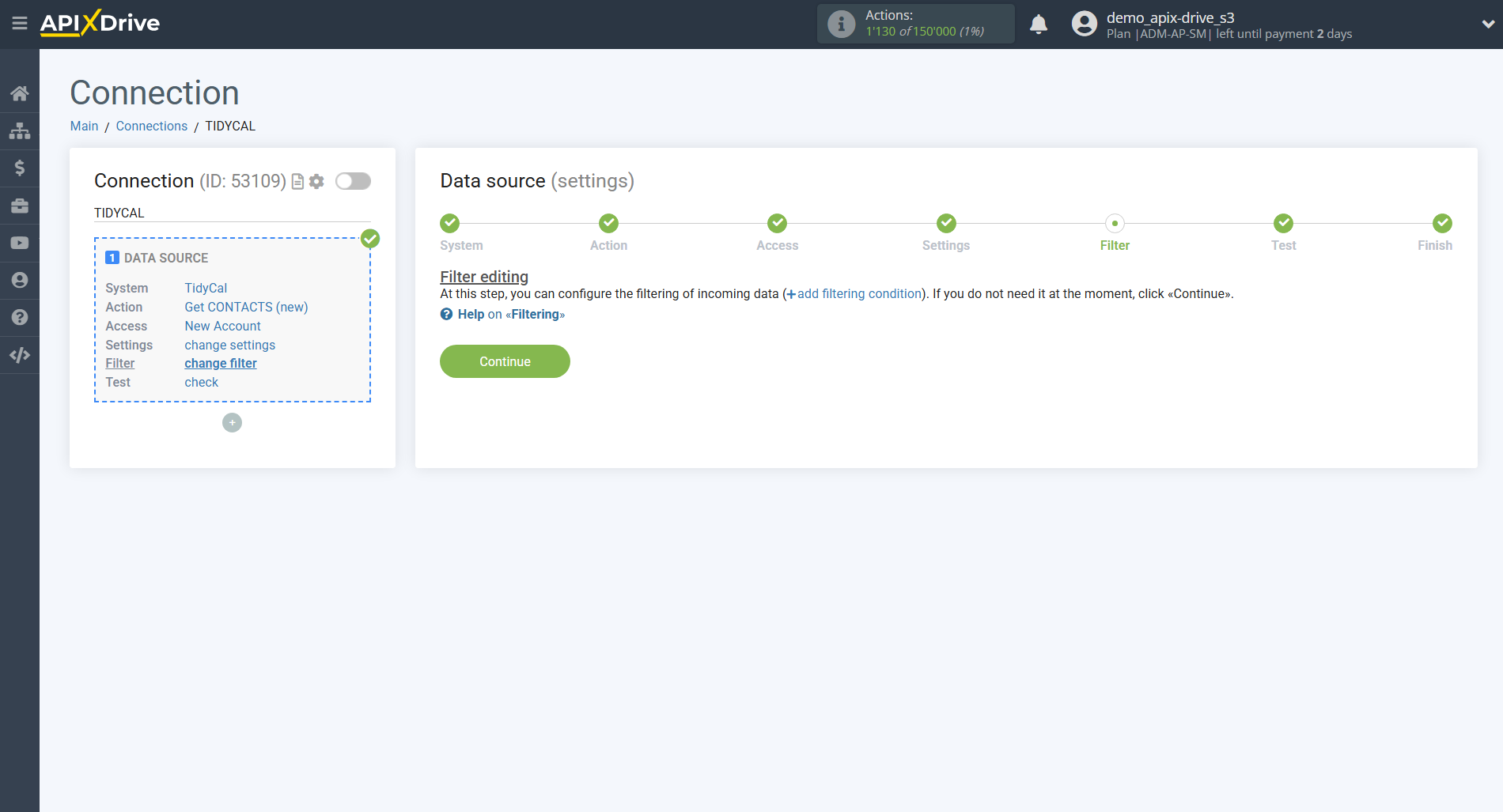1503x812 pixels.
Task: Open the connection settings gear icon
Action: click(316, 181)
